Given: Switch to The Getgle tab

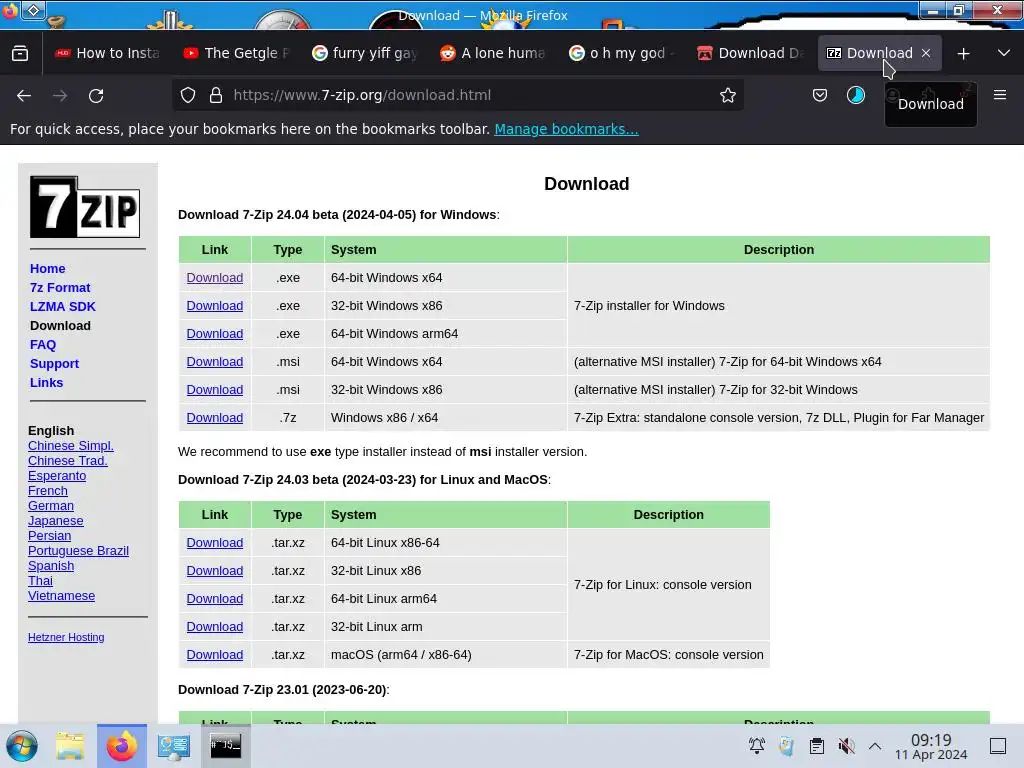Looking at the screenshot, I should coord(237,53).
